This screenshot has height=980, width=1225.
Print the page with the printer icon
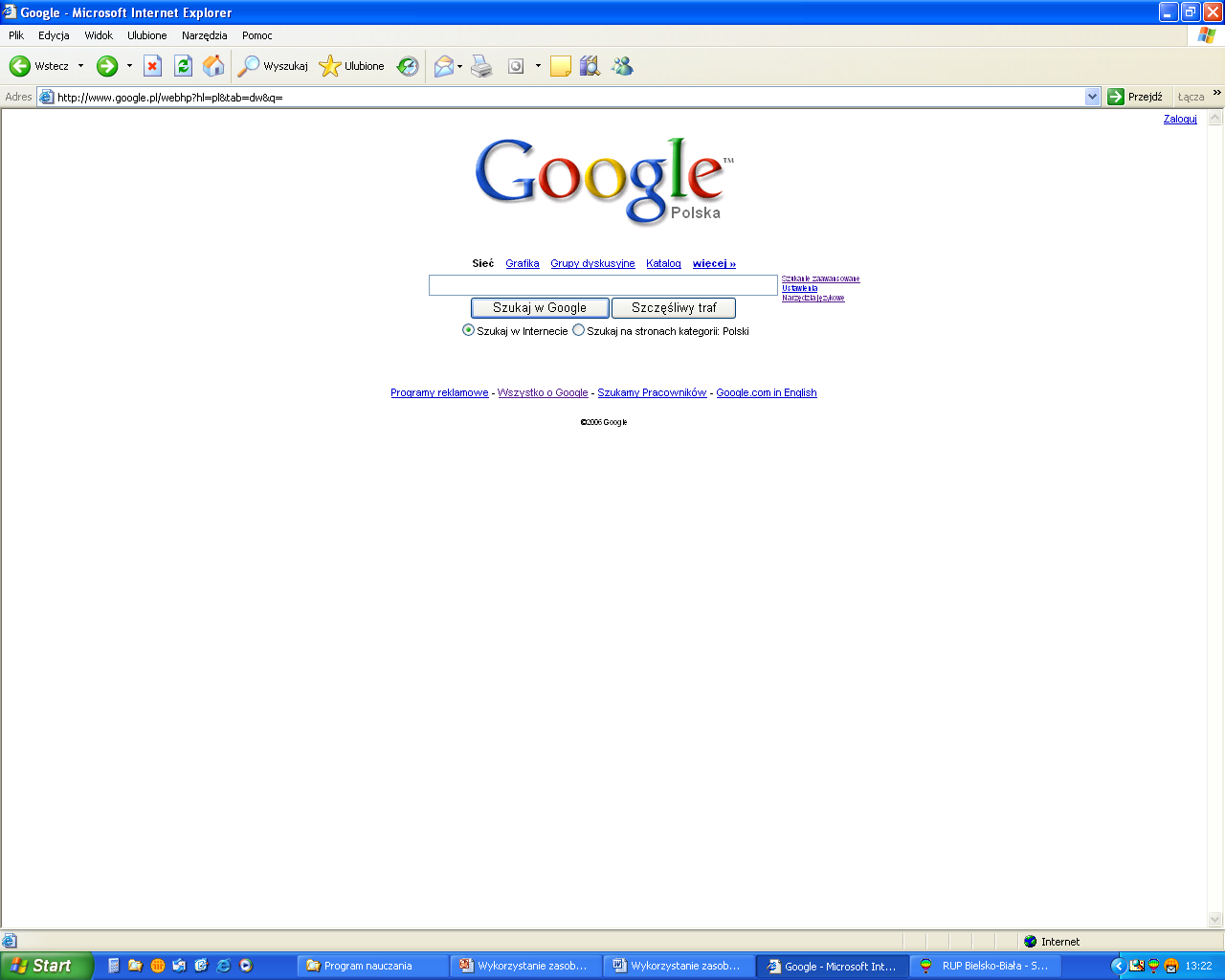point(481,66)
